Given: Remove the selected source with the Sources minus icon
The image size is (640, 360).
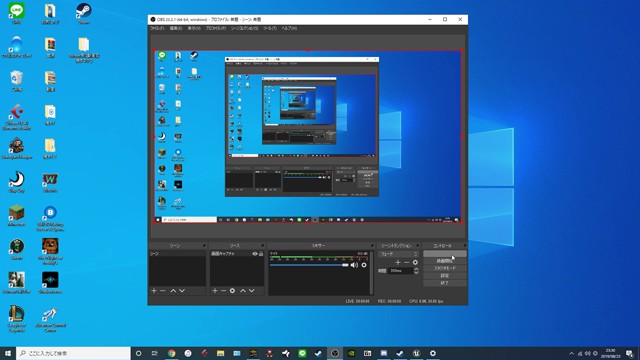Looking at the screenshot, I should [x=223, y=291].
